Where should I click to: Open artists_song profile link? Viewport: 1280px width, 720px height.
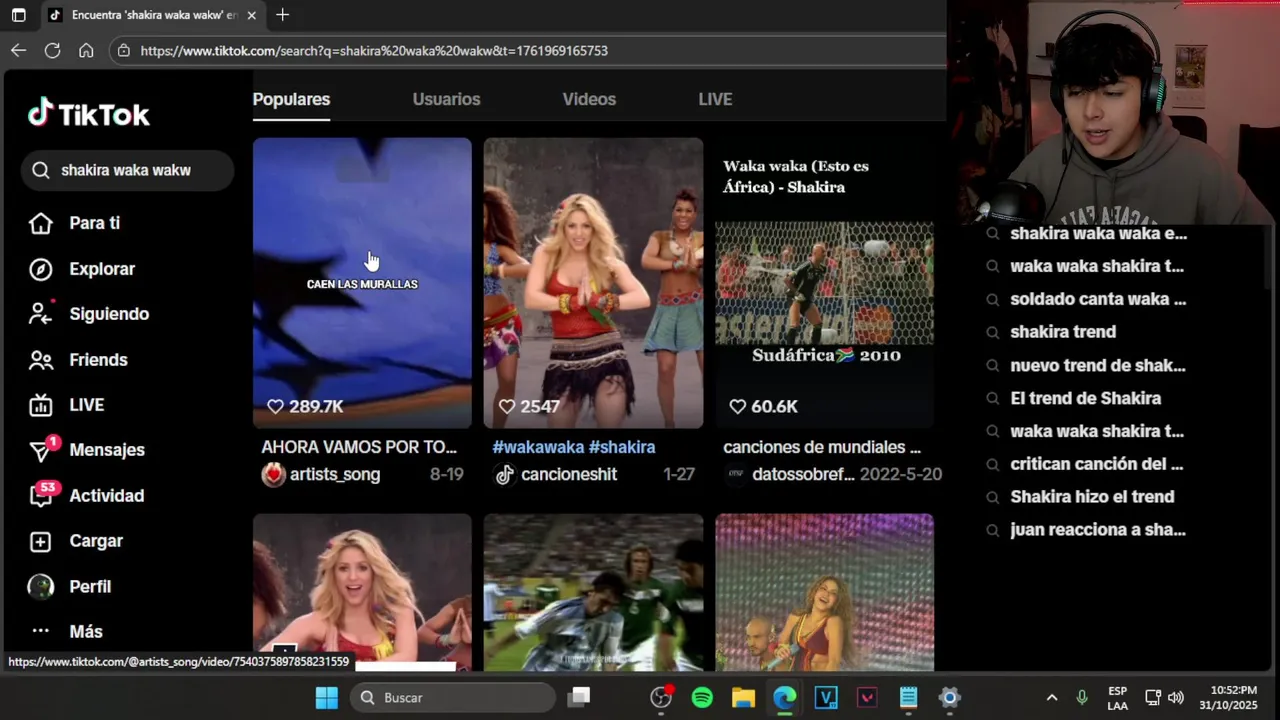335,474
